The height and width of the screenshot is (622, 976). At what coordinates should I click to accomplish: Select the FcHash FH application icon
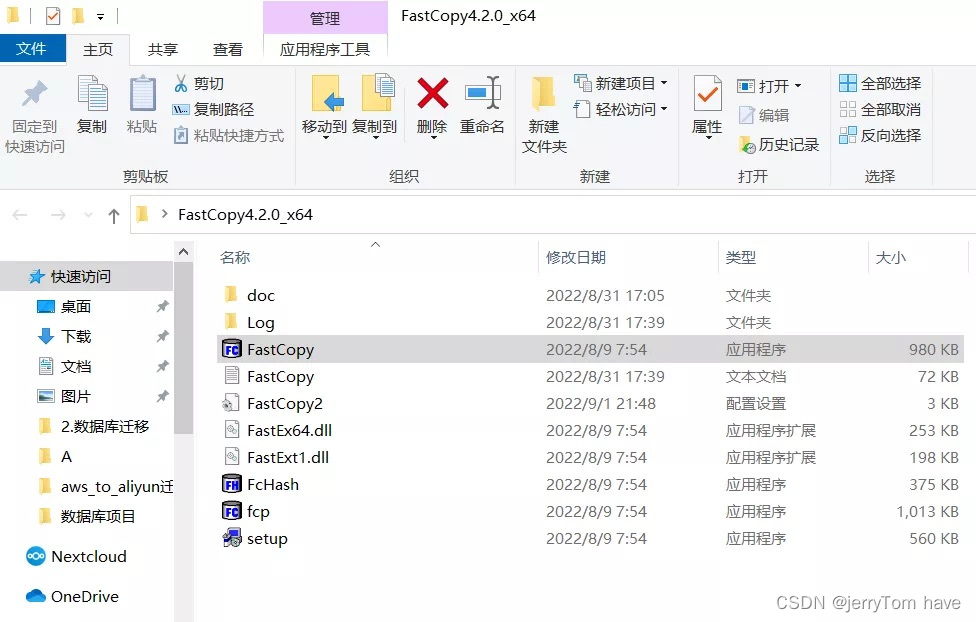coord(232,484)
